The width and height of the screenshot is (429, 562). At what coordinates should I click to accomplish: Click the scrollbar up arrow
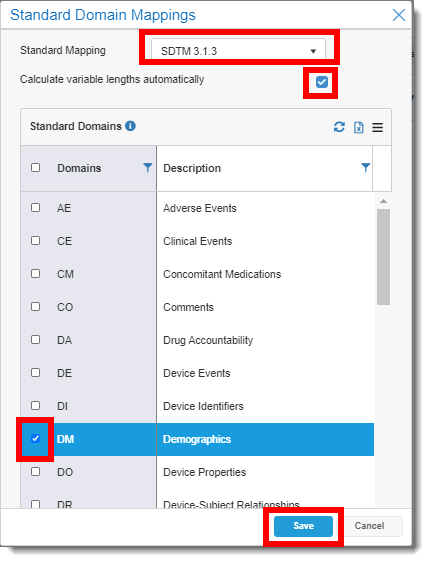(x=383, y=201)
